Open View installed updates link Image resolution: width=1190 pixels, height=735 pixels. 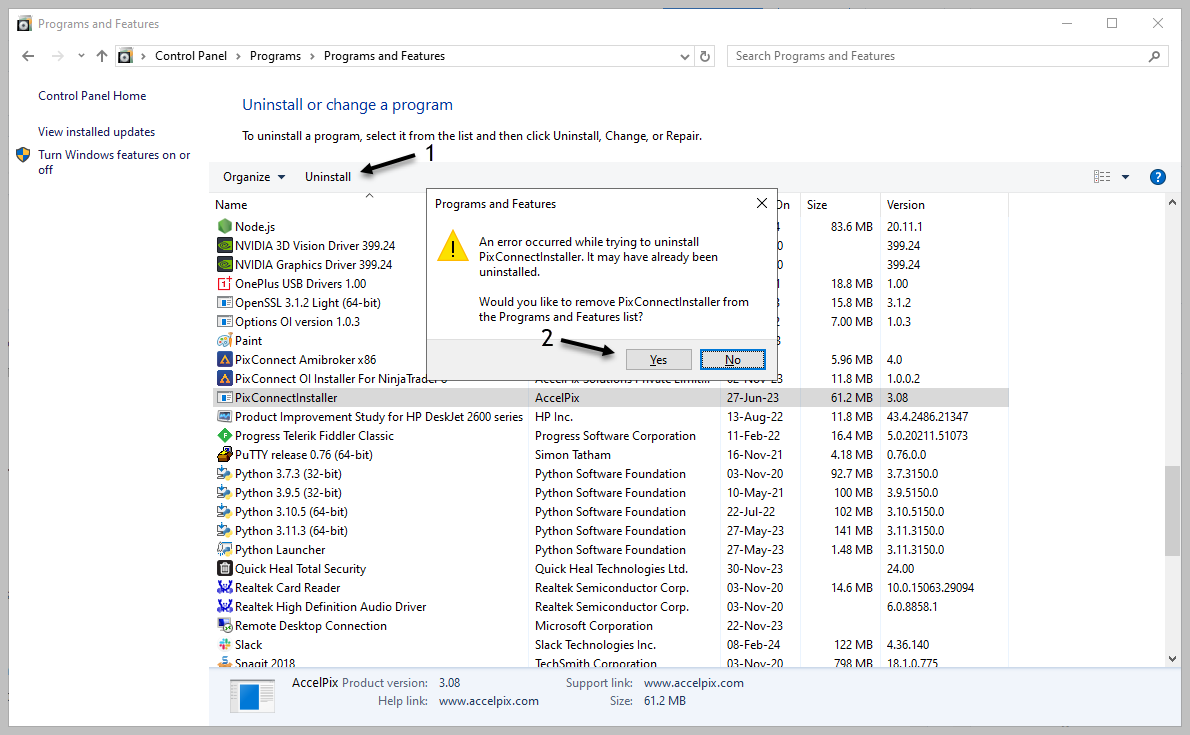[x=96, y=132]
